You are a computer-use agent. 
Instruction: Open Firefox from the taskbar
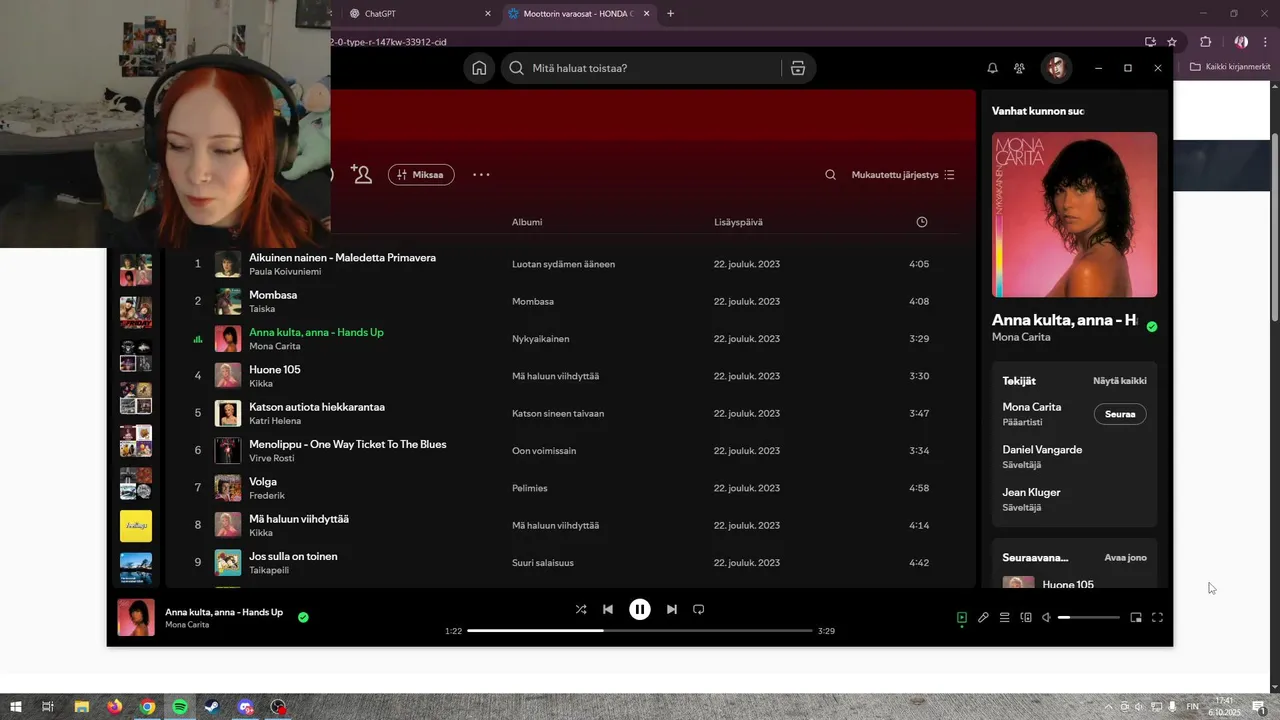point(114,707)
